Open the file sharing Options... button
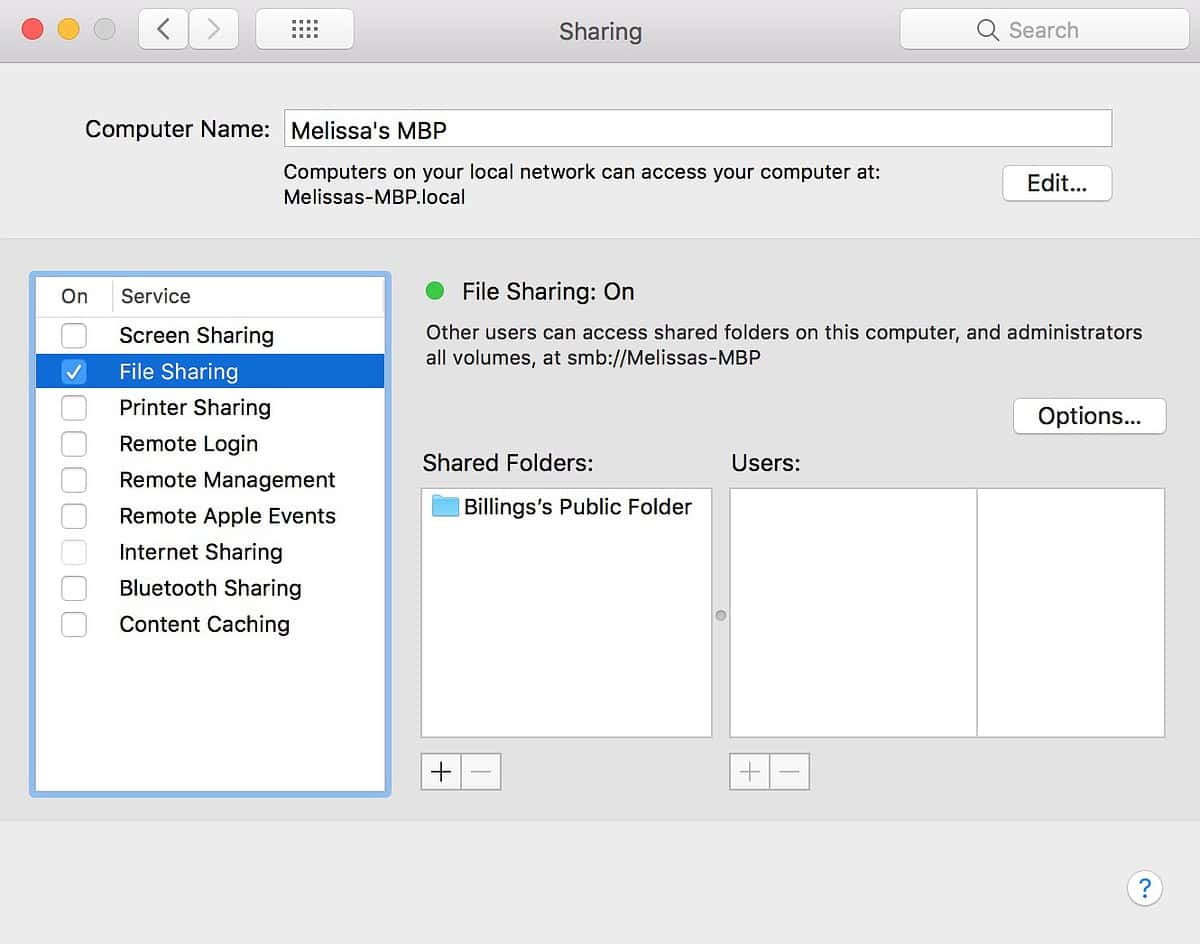The height and width of the screenshot is (944, 1200). pyautogui.click(x=1089, y=417)
